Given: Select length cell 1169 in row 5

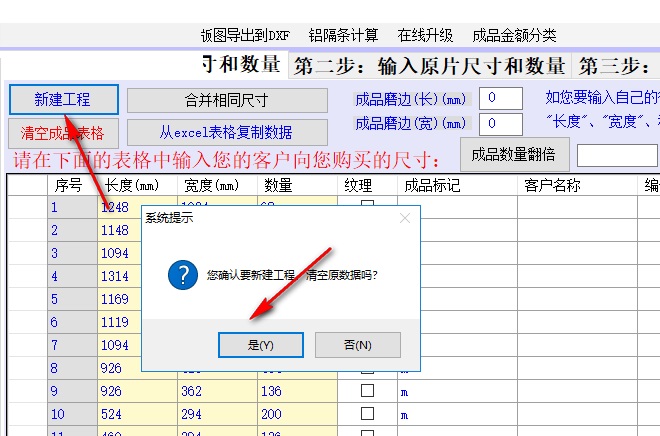Looking at the screenshot, I should [120, 299].
